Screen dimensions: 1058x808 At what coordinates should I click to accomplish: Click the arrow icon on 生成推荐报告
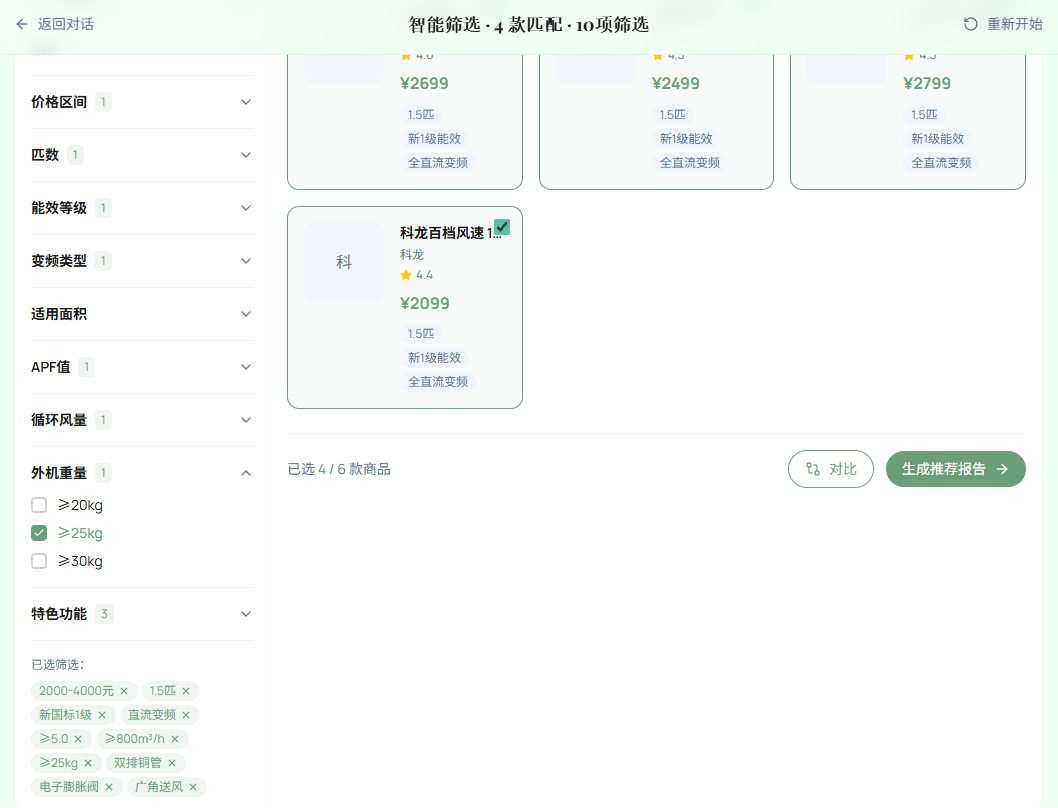coord(1003,469)
